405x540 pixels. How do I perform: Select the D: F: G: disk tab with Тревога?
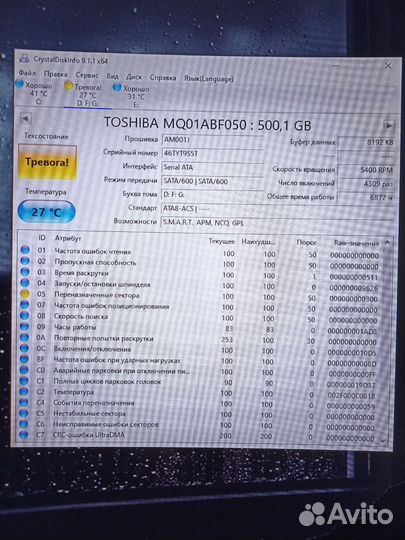click(x=84, y=95)
